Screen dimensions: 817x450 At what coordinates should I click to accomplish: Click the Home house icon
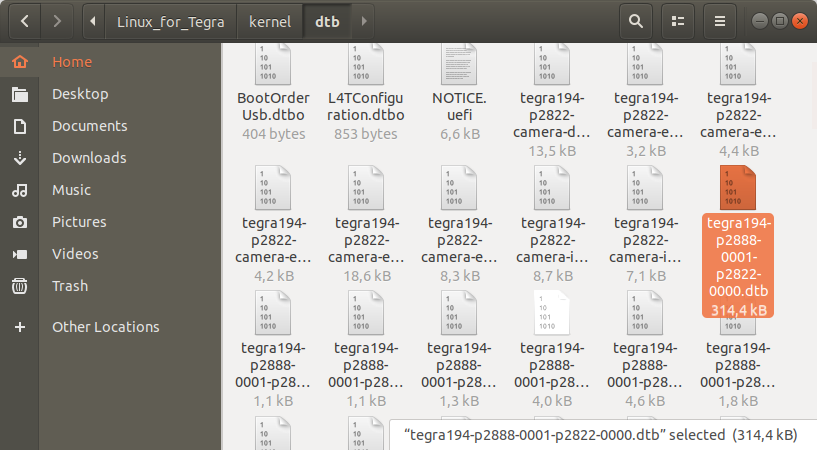20,62
